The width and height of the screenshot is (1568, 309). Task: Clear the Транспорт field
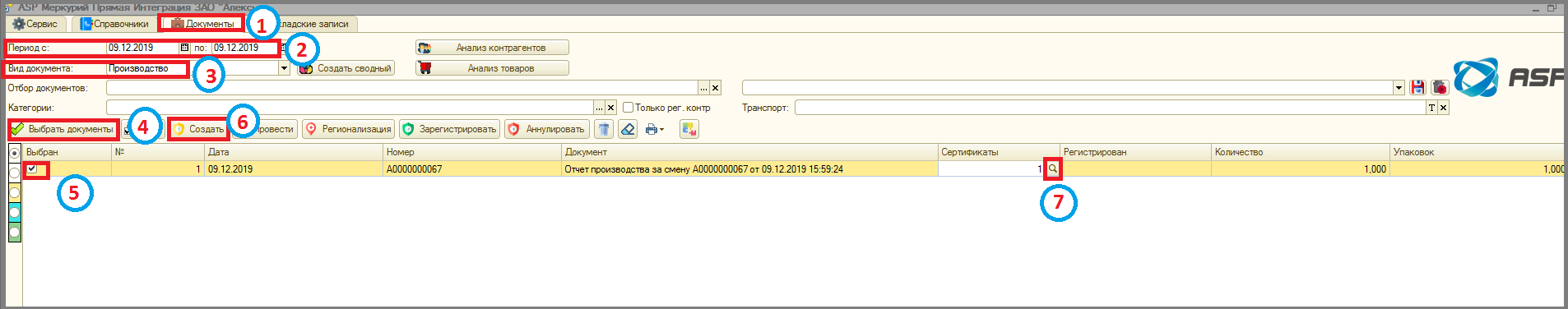point(1443,108)
